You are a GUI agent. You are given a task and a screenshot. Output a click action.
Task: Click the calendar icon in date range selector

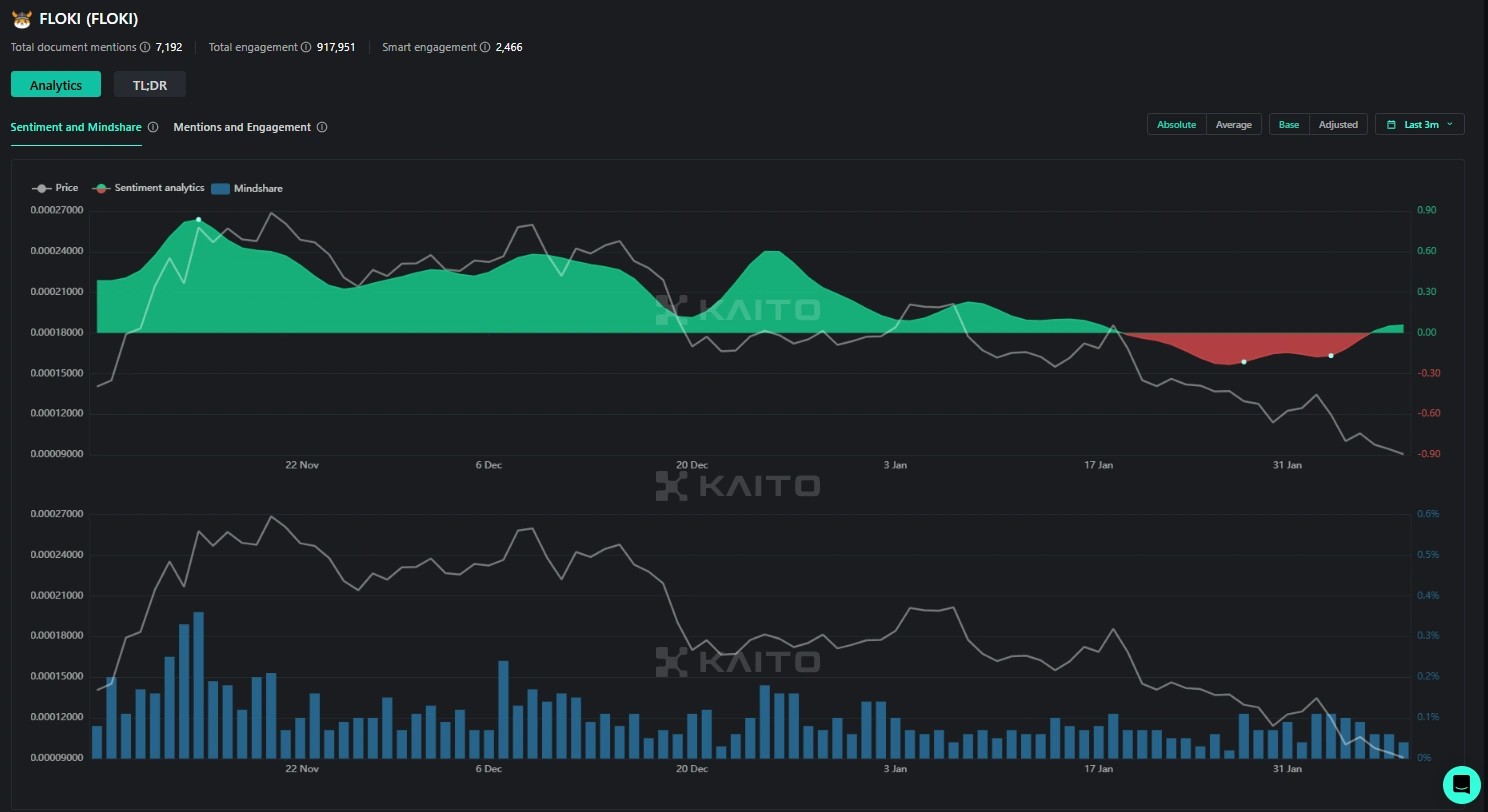pos(1391,125)
